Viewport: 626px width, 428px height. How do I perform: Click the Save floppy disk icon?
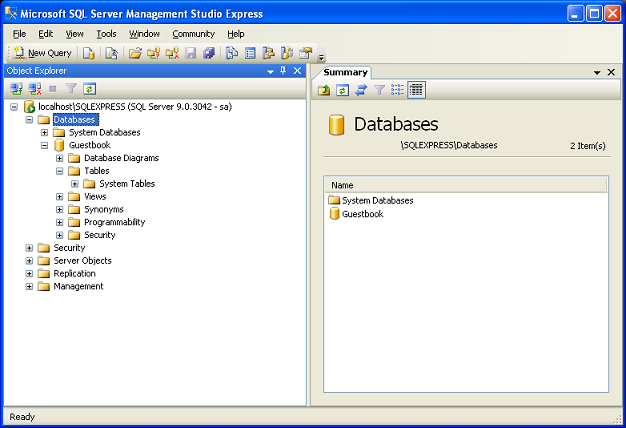191,53
